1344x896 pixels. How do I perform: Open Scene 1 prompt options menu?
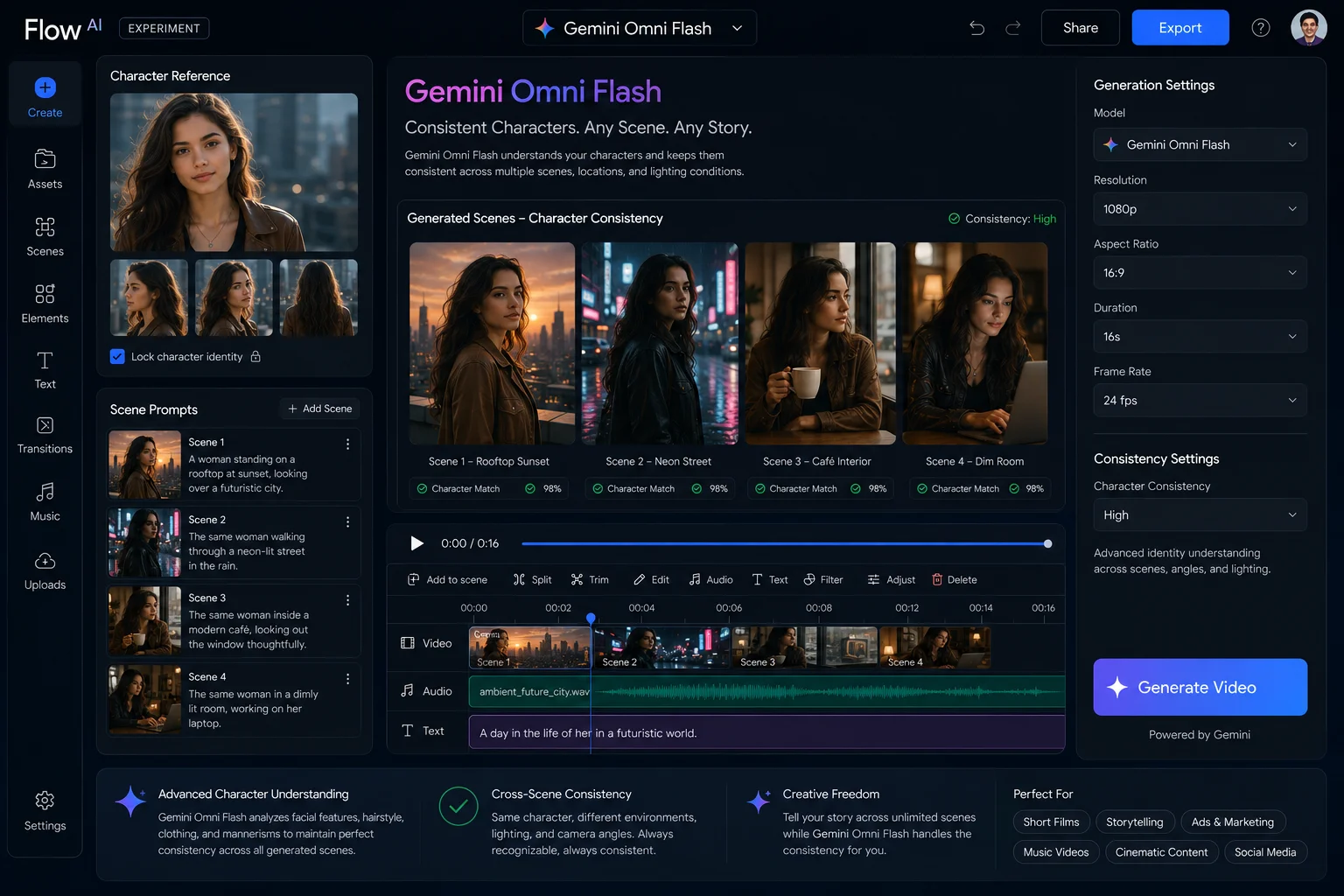[x=347, y=444]
